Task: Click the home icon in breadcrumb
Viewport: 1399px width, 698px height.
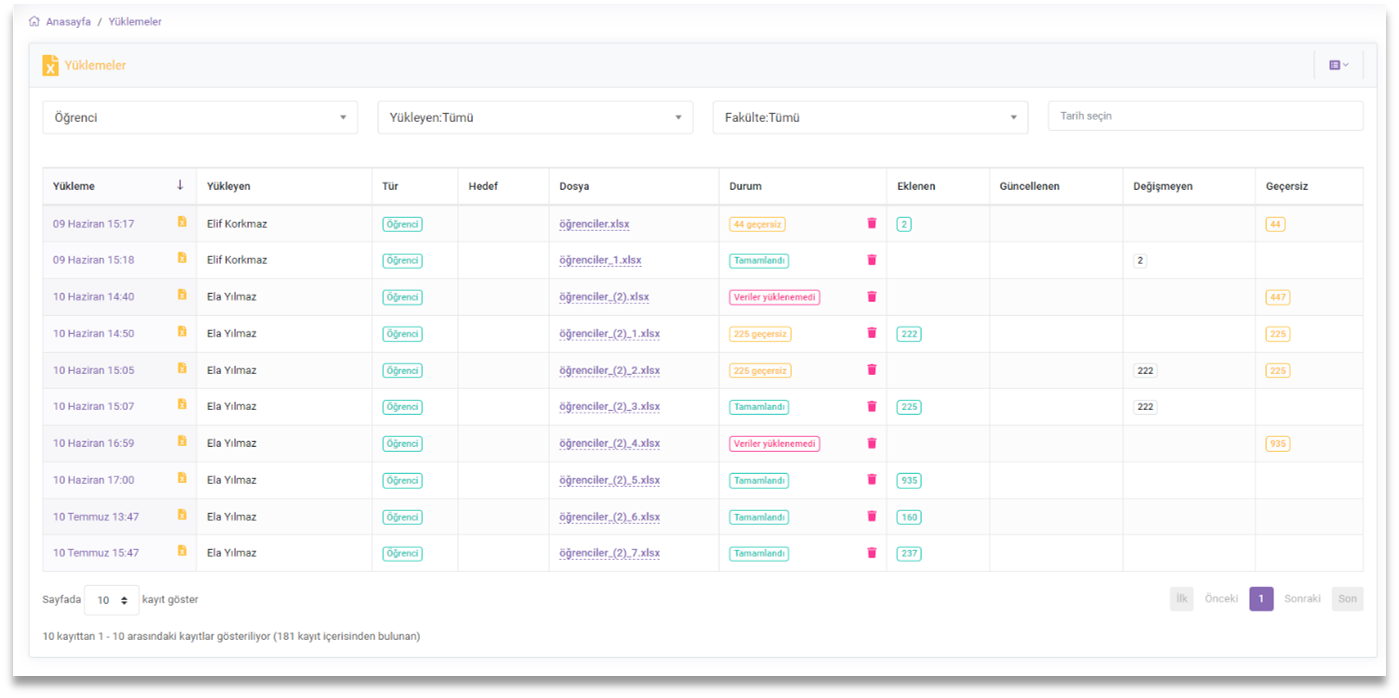Action: pos(35,21)
